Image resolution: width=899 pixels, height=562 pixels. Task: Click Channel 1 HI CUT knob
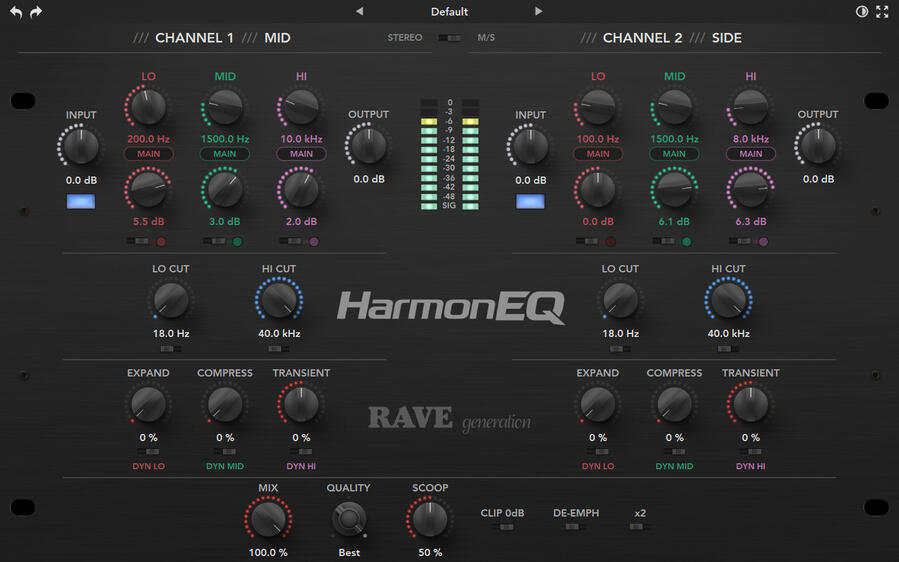(x=279, y=300)
